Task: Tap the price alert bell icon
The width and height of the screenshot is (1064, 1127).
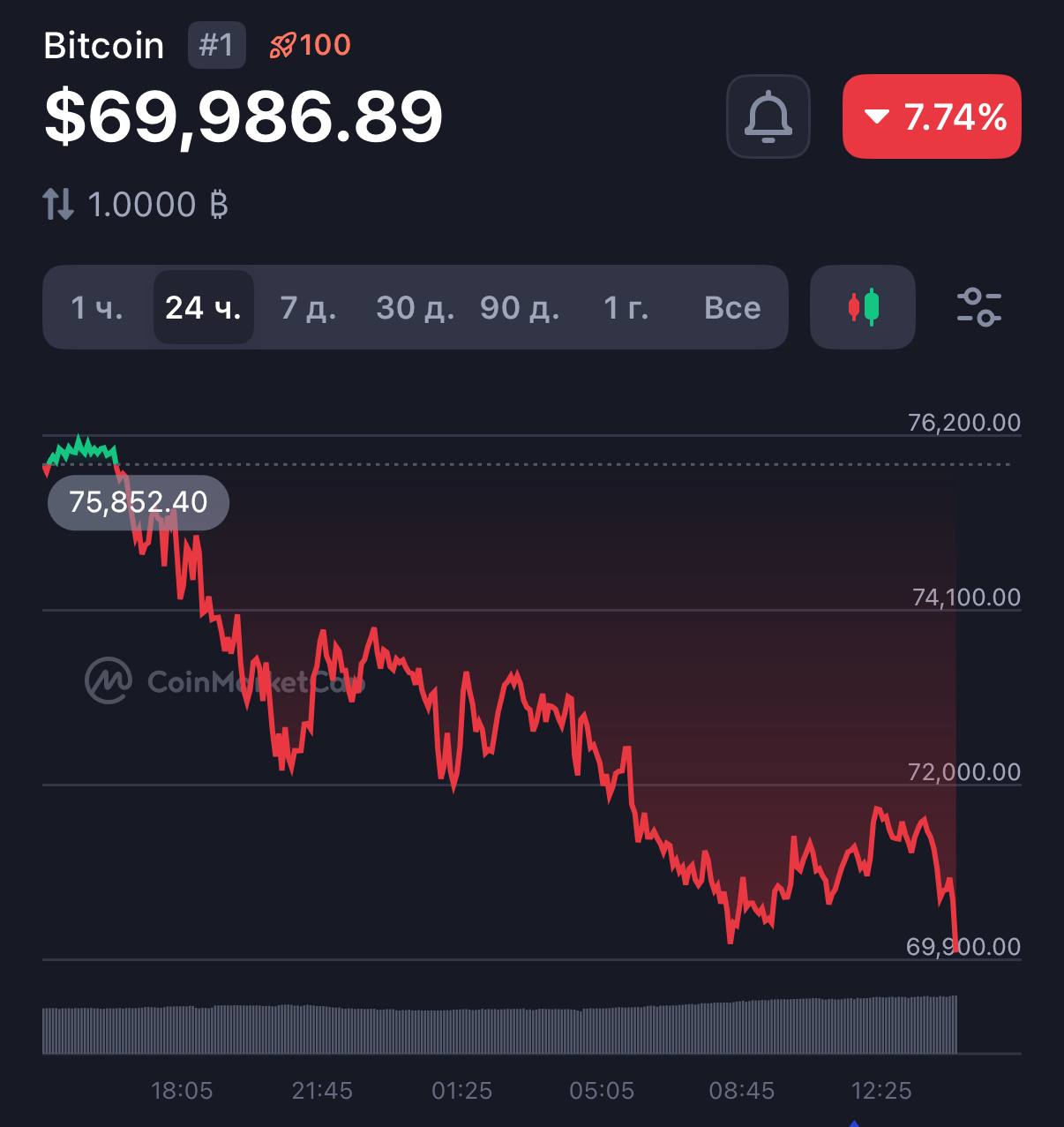Action: (x=768, y=116)
